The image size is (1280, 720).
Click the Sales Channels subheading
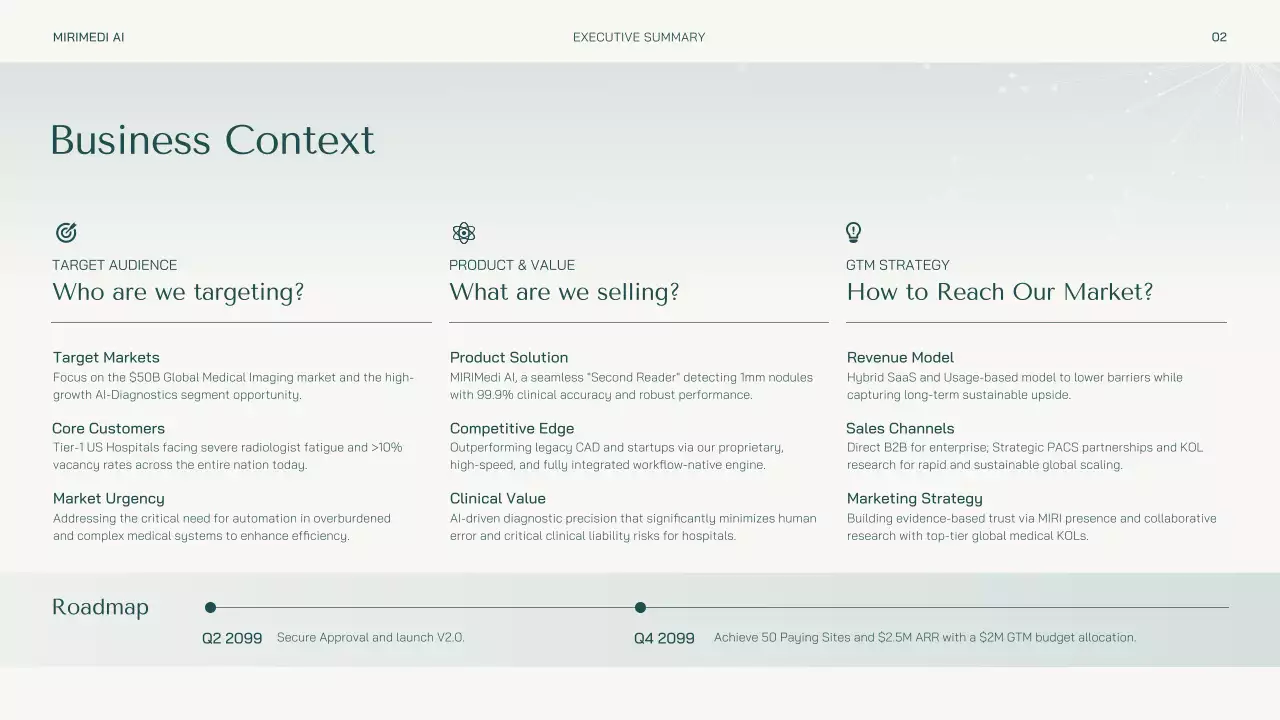pos(900,428)
